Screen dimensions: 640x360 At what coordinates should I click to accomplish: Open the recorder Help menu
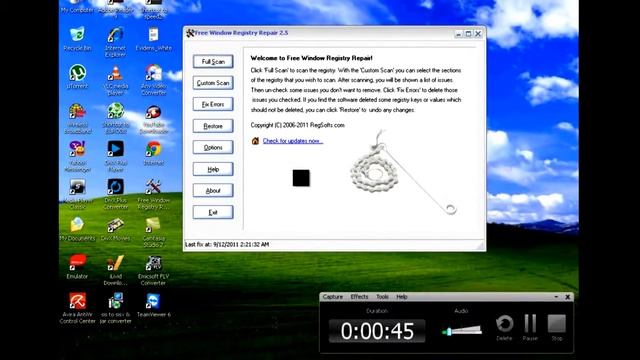[402, 297]
